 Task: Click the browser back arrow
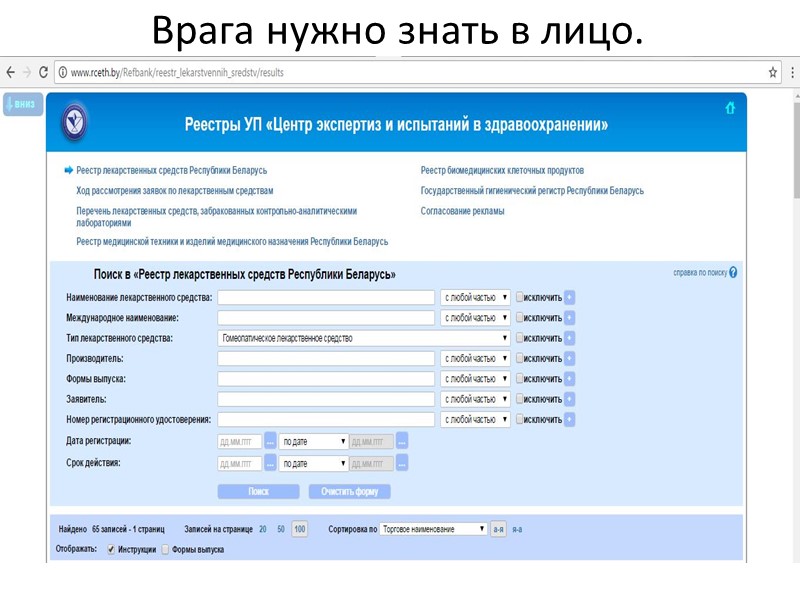point(10,72)
